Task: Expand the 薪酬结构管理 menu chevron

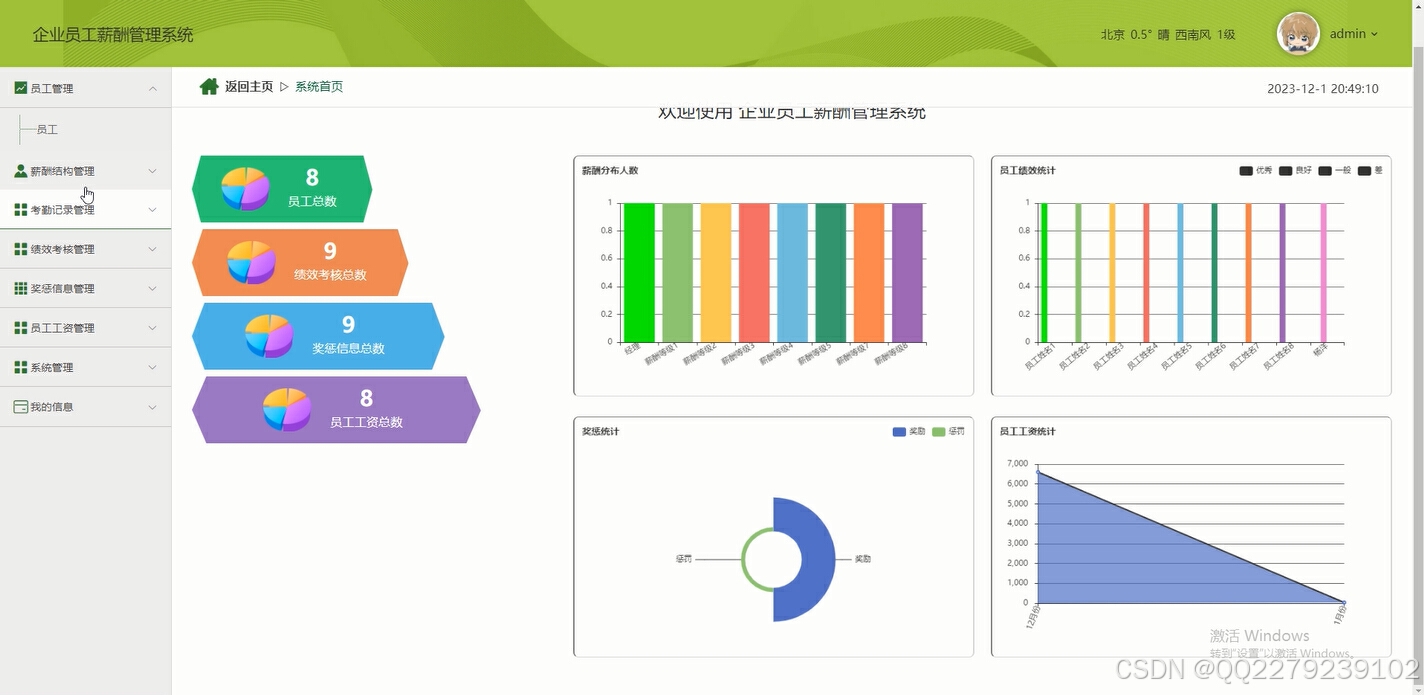Action: [152, 170]
